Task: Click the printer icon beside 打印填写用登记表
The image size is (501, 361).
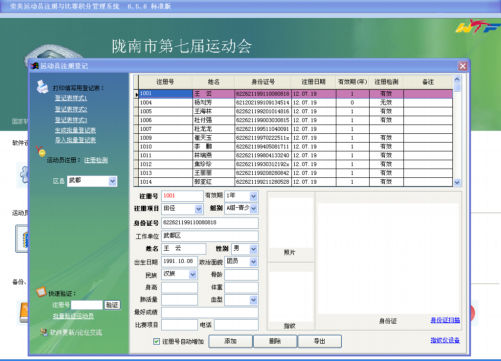Action: pos(42,87)
